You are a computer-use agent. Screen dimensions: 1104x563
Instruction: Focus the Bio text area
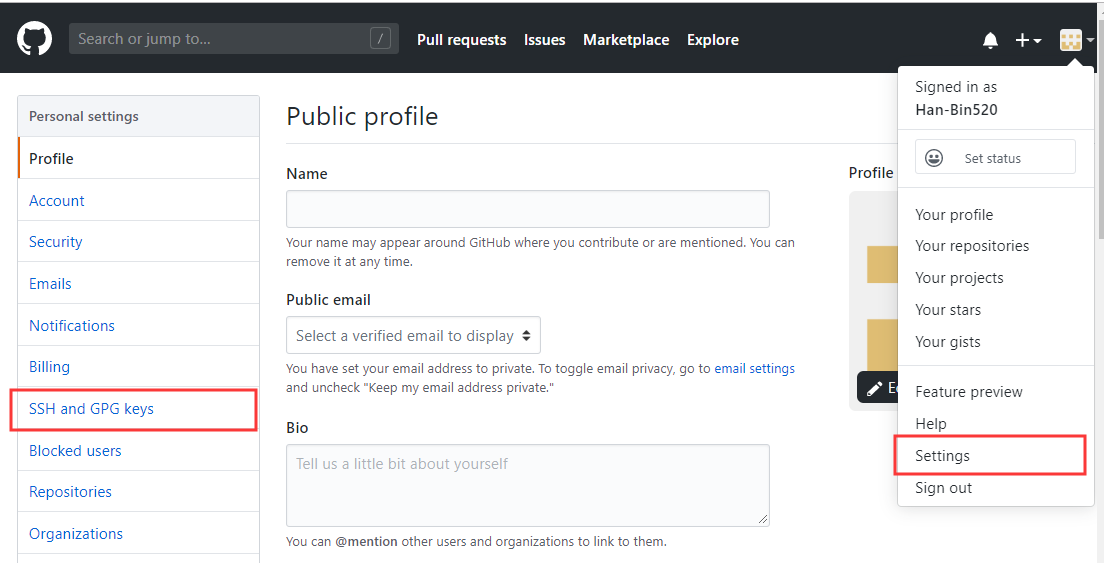point(527,485)
